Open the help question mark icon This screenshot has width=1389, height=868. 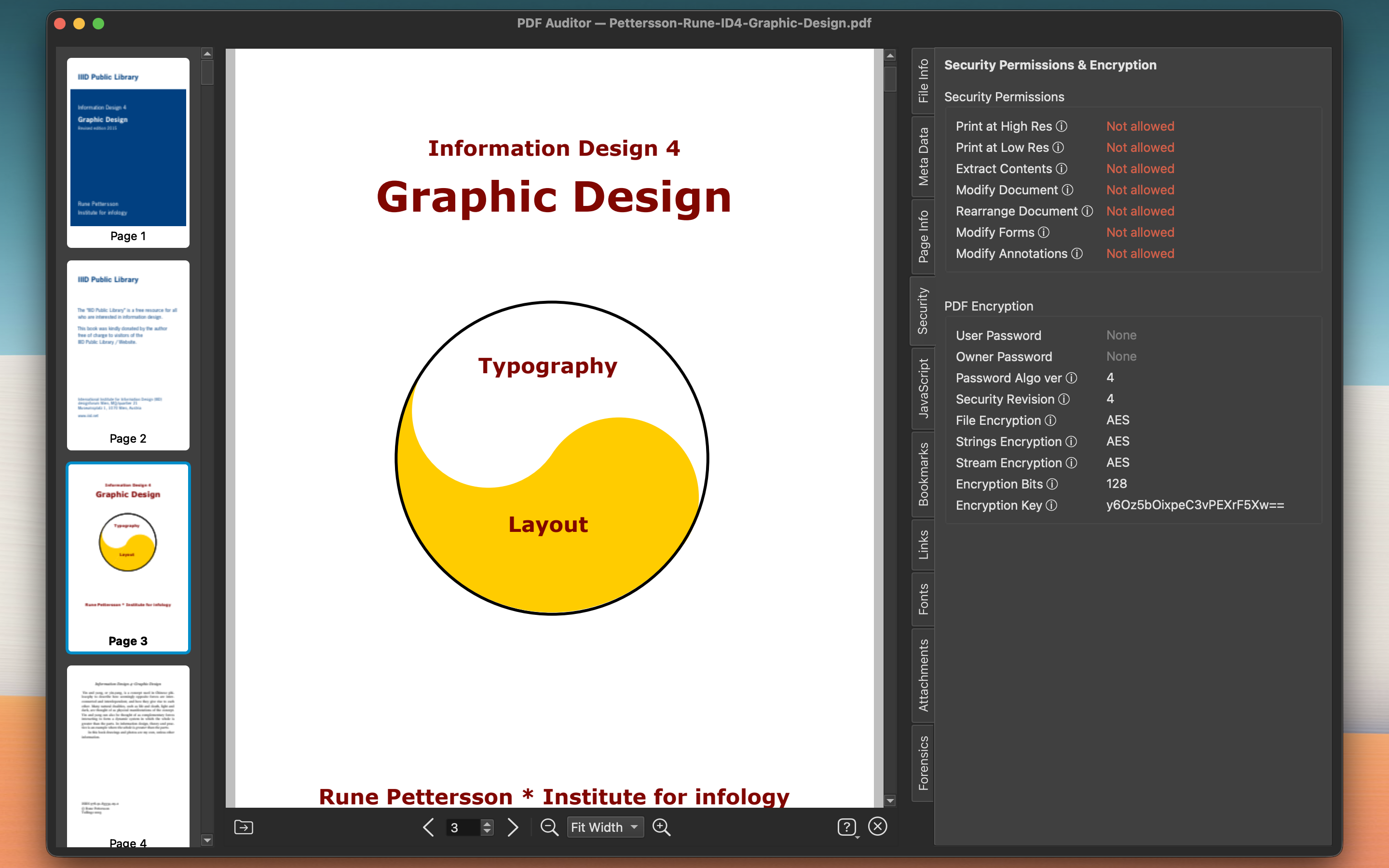(x=848, y=827)
